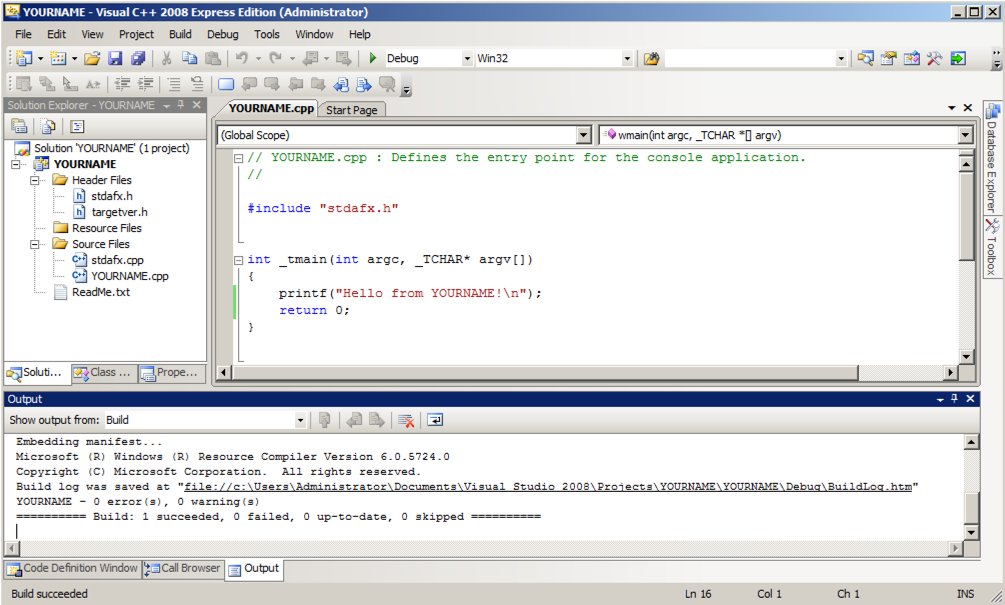1005x605 pixels.
Task: Open the Show output from dropdown
Action: tap(299, 420)
